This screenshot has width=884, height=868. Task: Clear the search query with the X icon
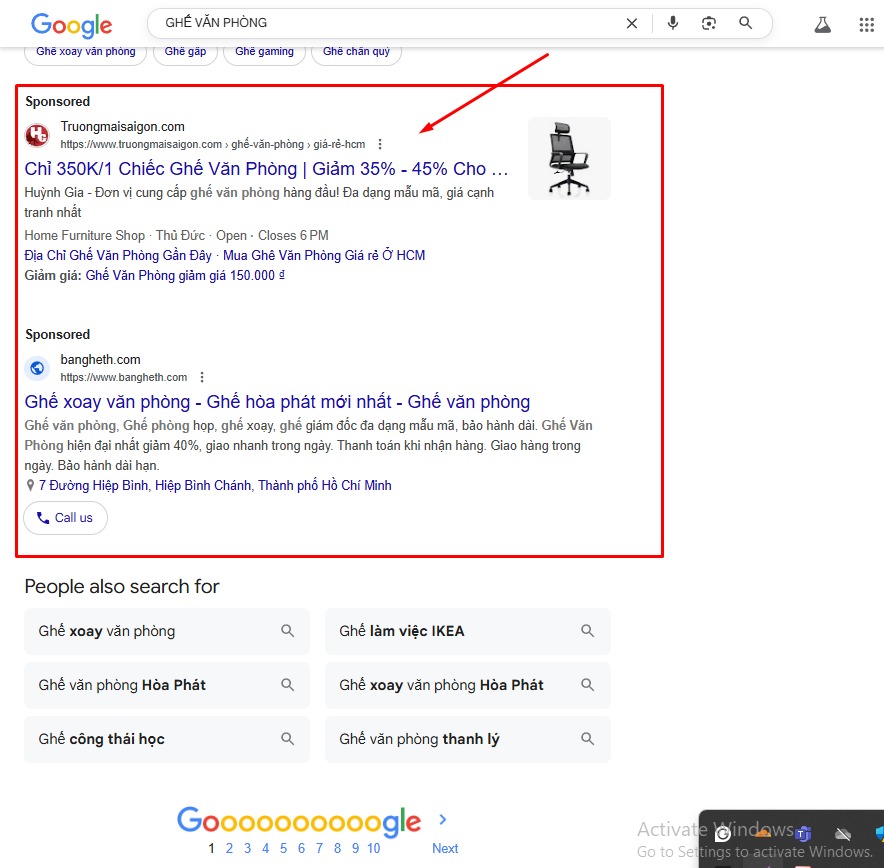pyautogui.click(x=631, y=22)
